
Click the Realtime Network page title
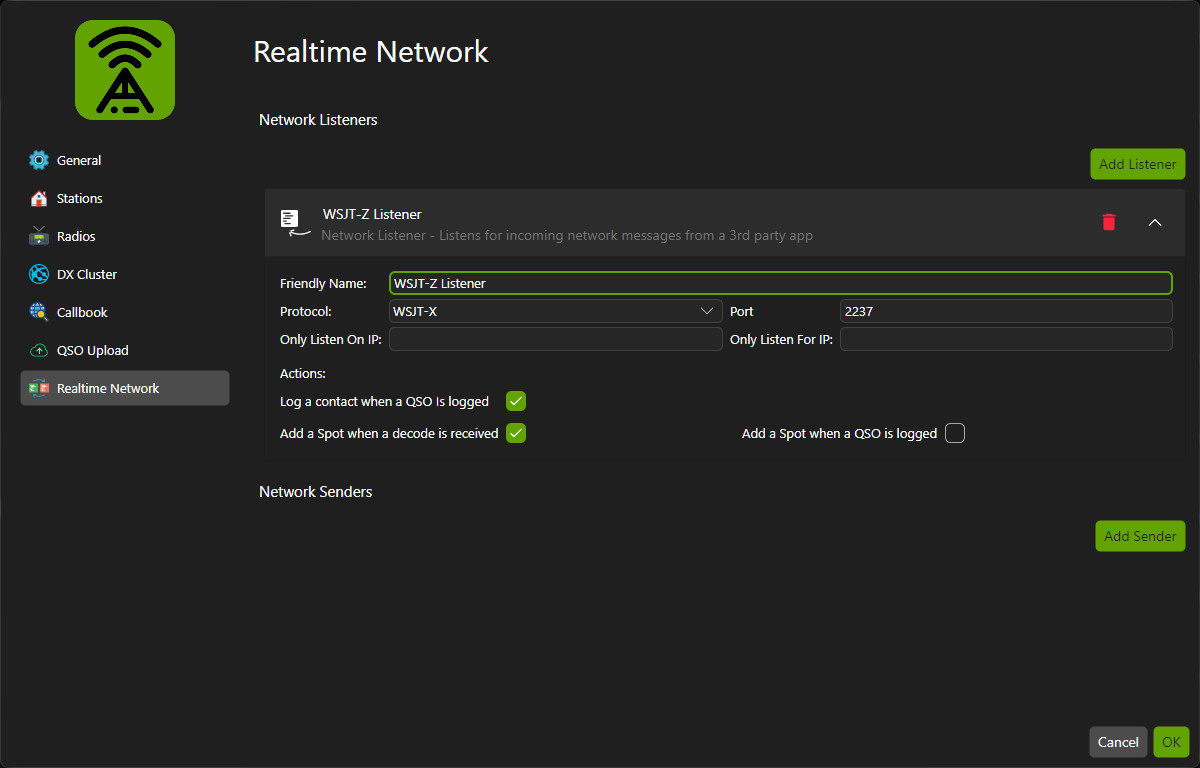(371, 52)
